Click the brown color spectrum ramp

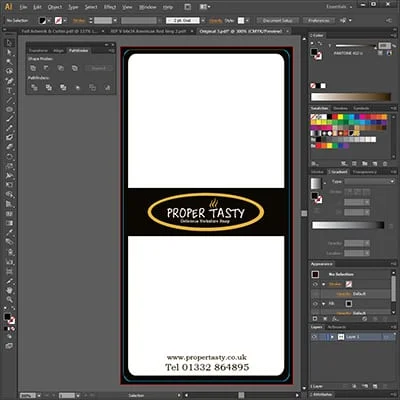(351, 97)
